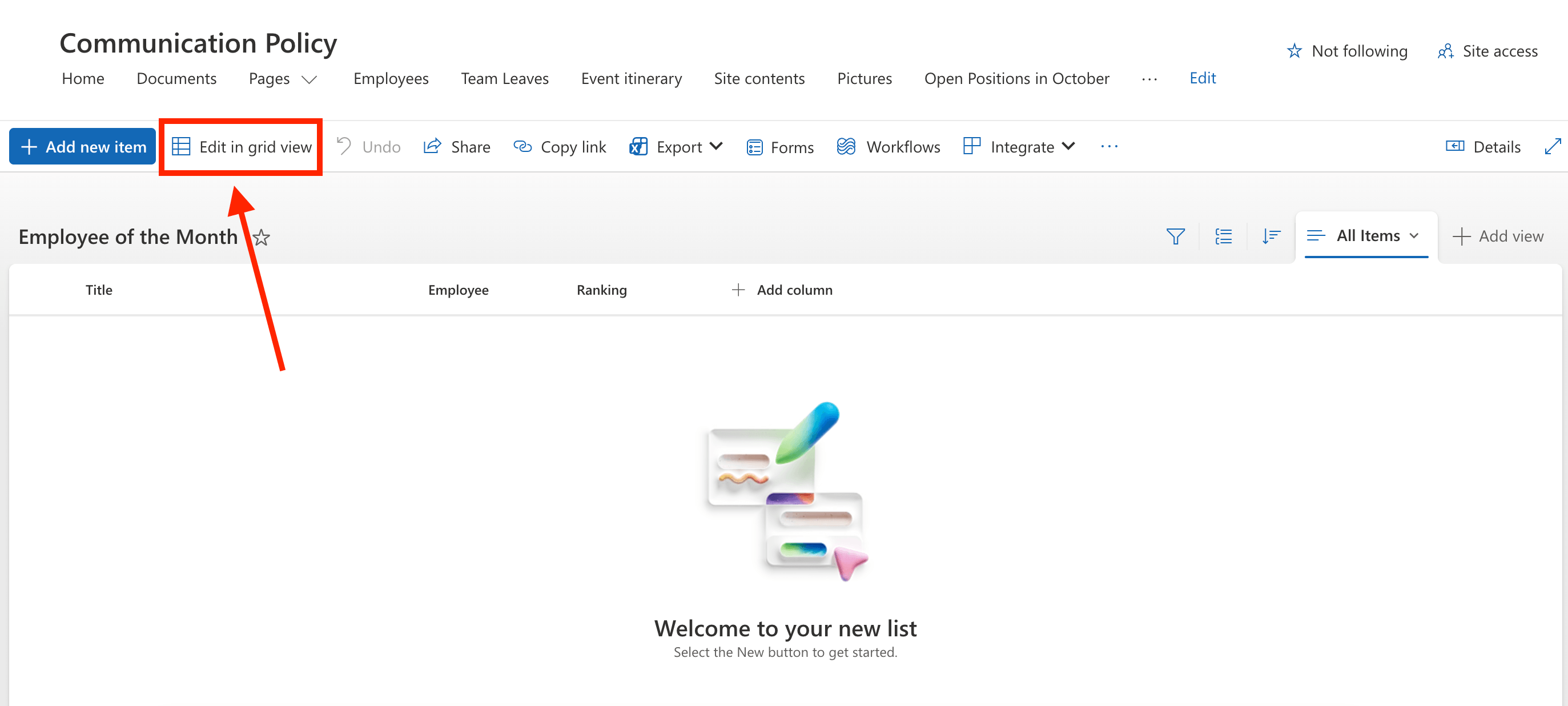Open the filter pane icon
The image size is (1568, 706).
(1175, 236)
